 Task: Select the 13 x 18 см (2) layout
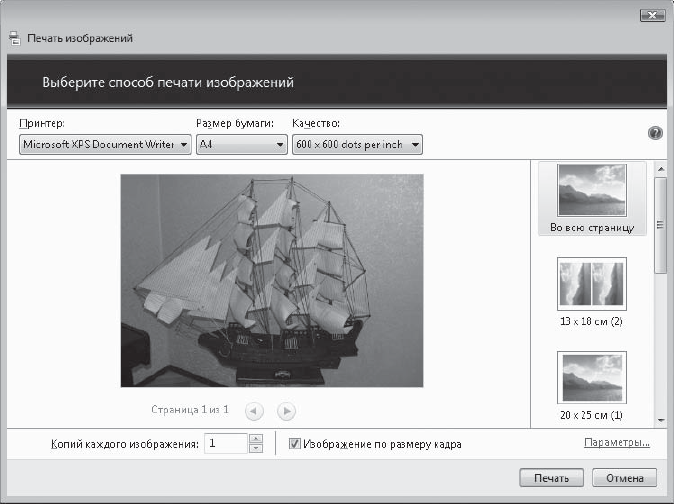pos(592,292)
